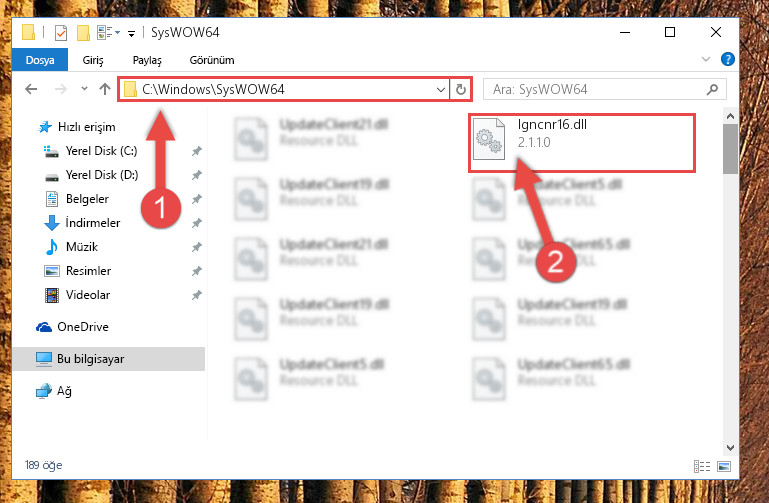
Task: Open recent locations dropdown arrow
Action: (84, 89)
